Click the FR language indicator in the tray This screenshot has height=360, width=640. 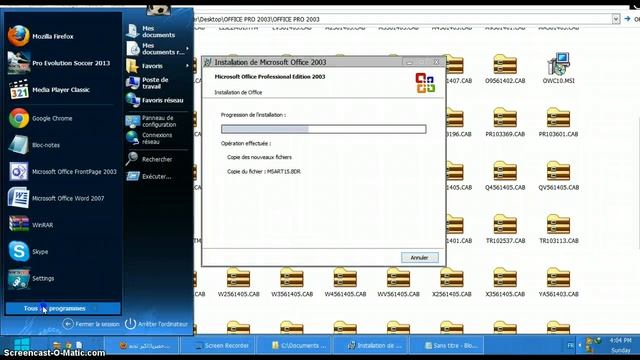(x=570, y=345)
